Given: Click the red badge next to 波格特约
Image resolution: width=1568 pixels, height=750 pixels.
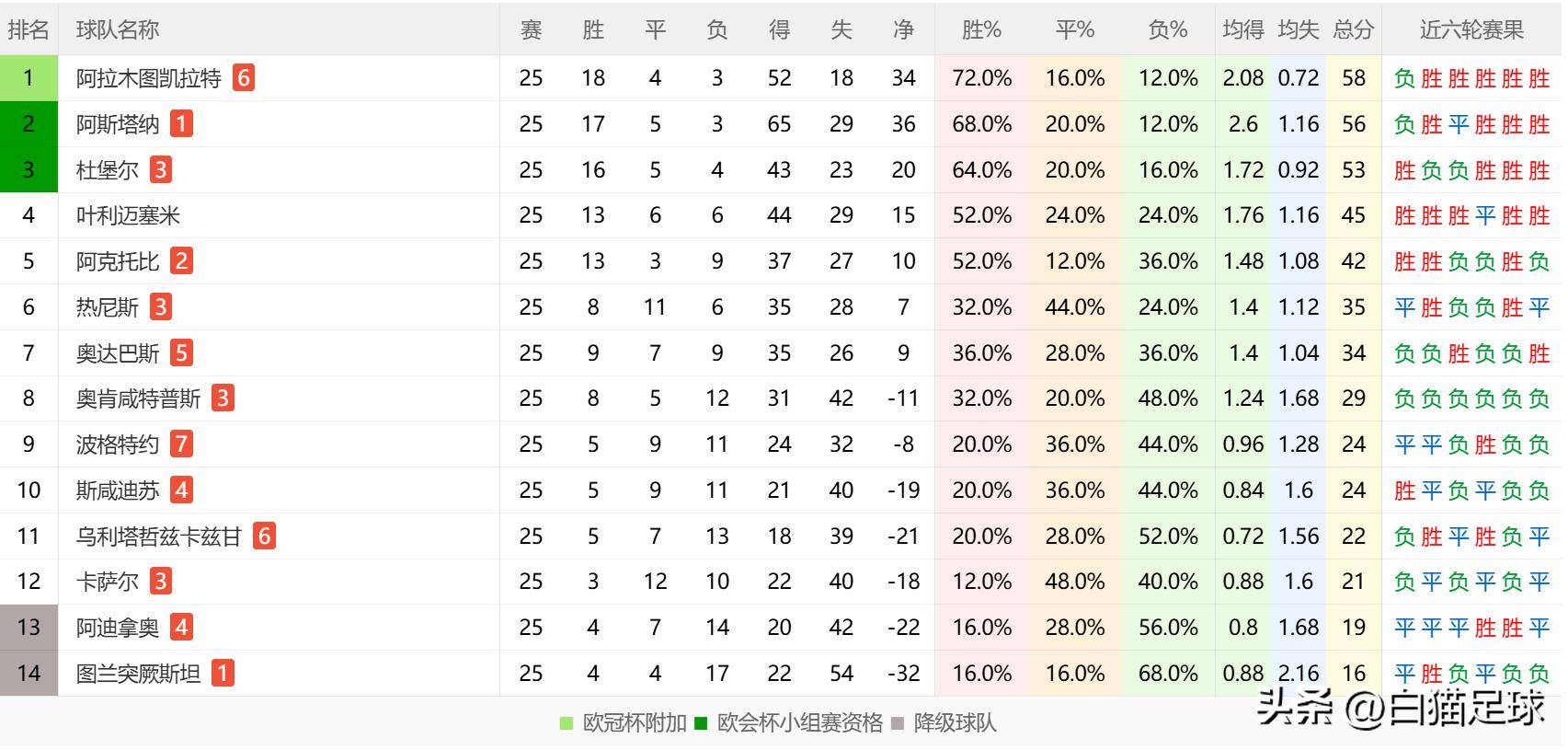Looking at the screenshot, I should [181, 444].
